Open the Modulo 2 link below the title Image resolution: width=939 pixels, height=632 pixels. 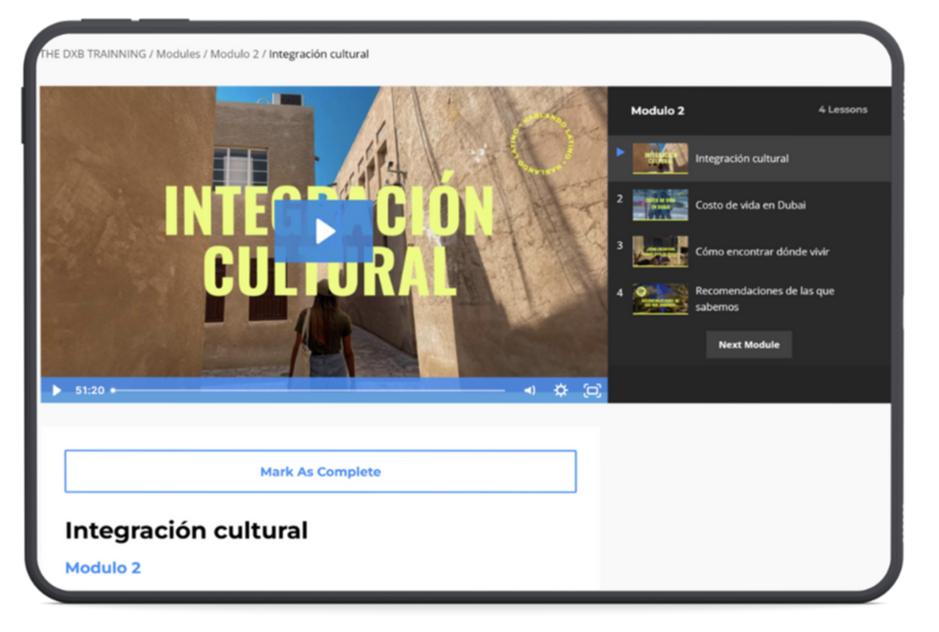[101, 567]
